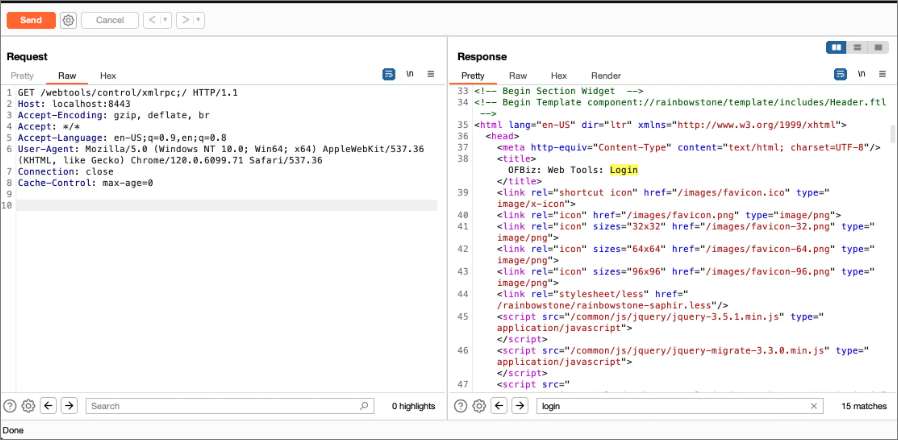Select side-by-side split layout view
This screenshot has height=440, width=898.
click(837, 48)
